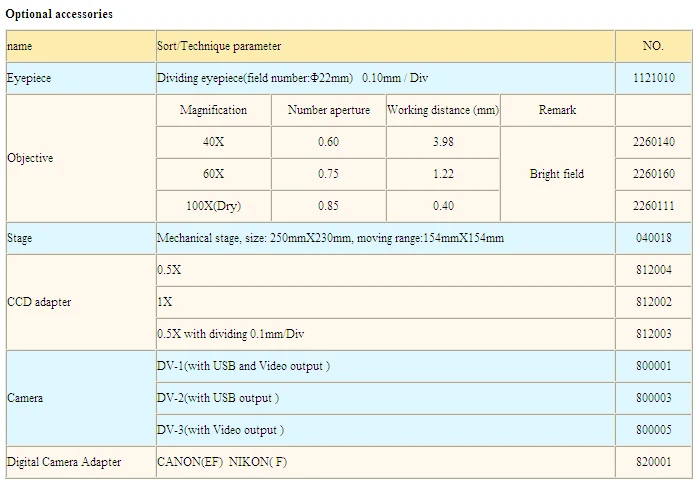
Task: Click 0.5X with dividing 0.1mm/Div
Action: pyautogui.click(x=230, y=334)
